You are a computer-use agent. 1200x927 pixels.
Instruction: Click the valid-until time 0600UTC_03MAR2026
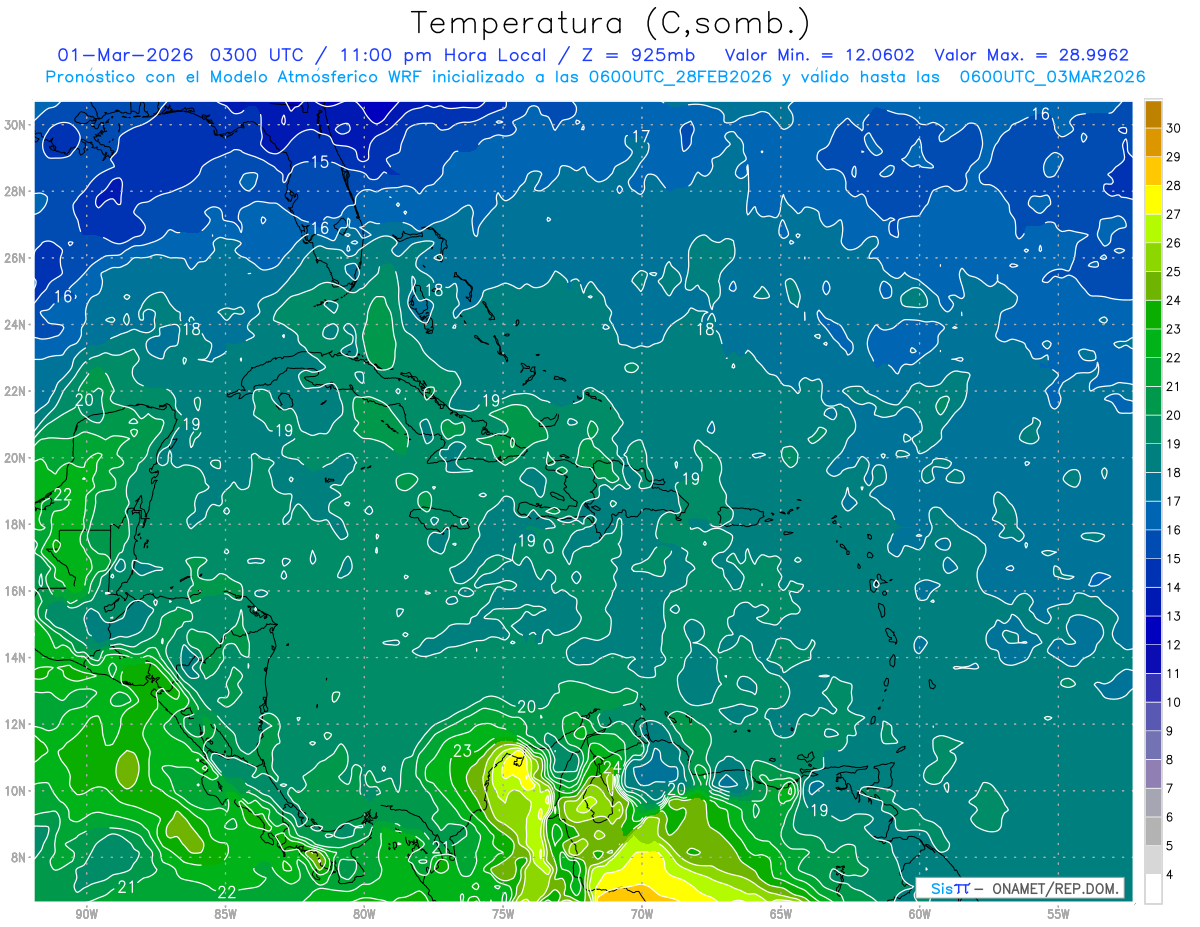1052,77
